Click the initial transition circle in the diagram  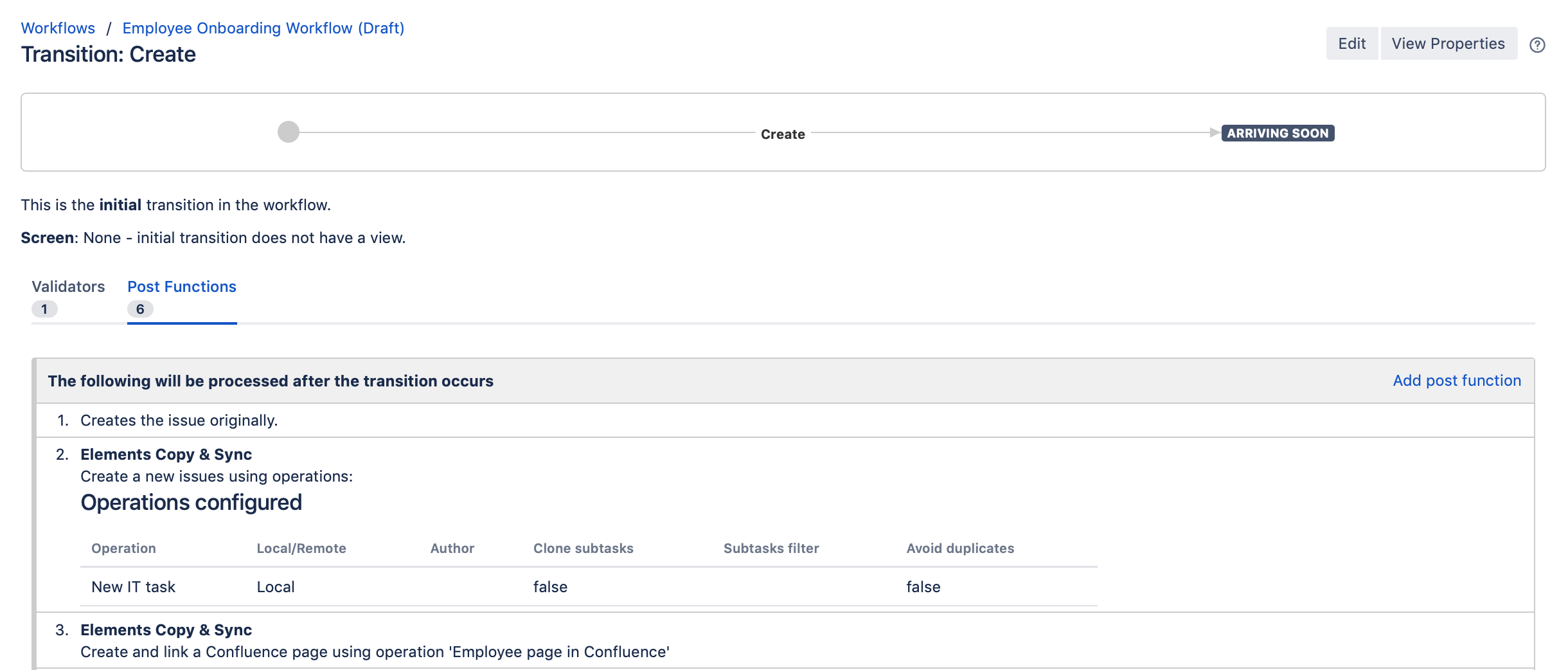coord(287,132)
